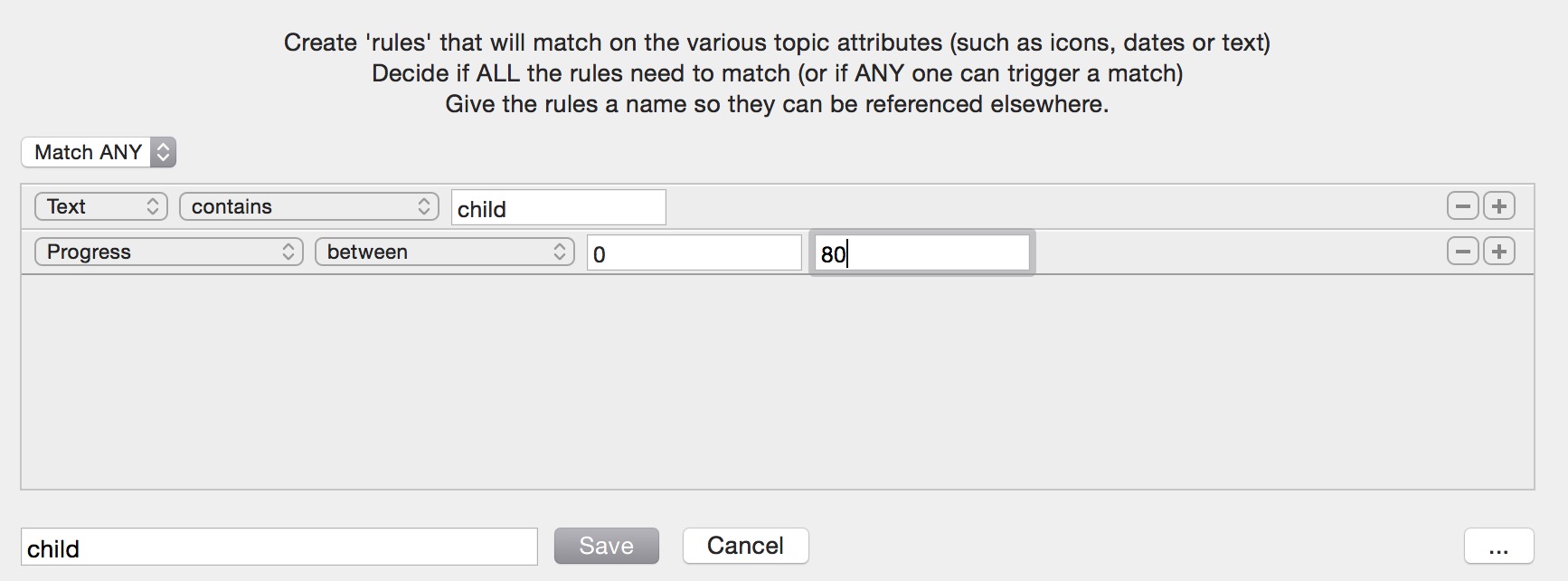This screenshot has height=581, width=1568.
Task: Open more options via the ellipsis button
Action: click(x=1501, y=546)
